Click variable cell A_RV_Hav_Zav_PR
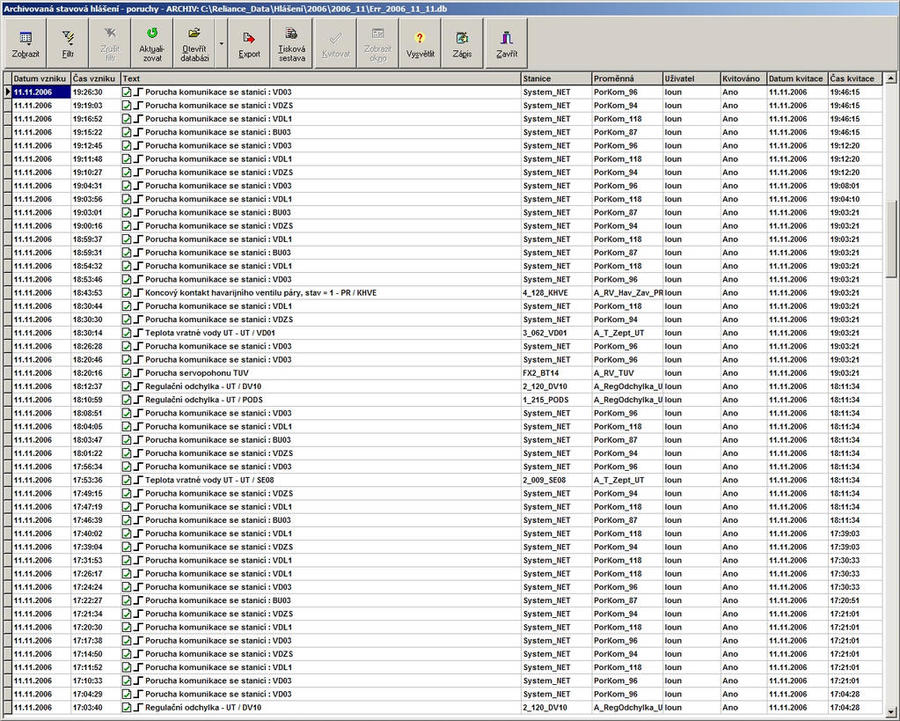Image resolution: width=900 pixels, height=721 pixels. pos(627,293)
